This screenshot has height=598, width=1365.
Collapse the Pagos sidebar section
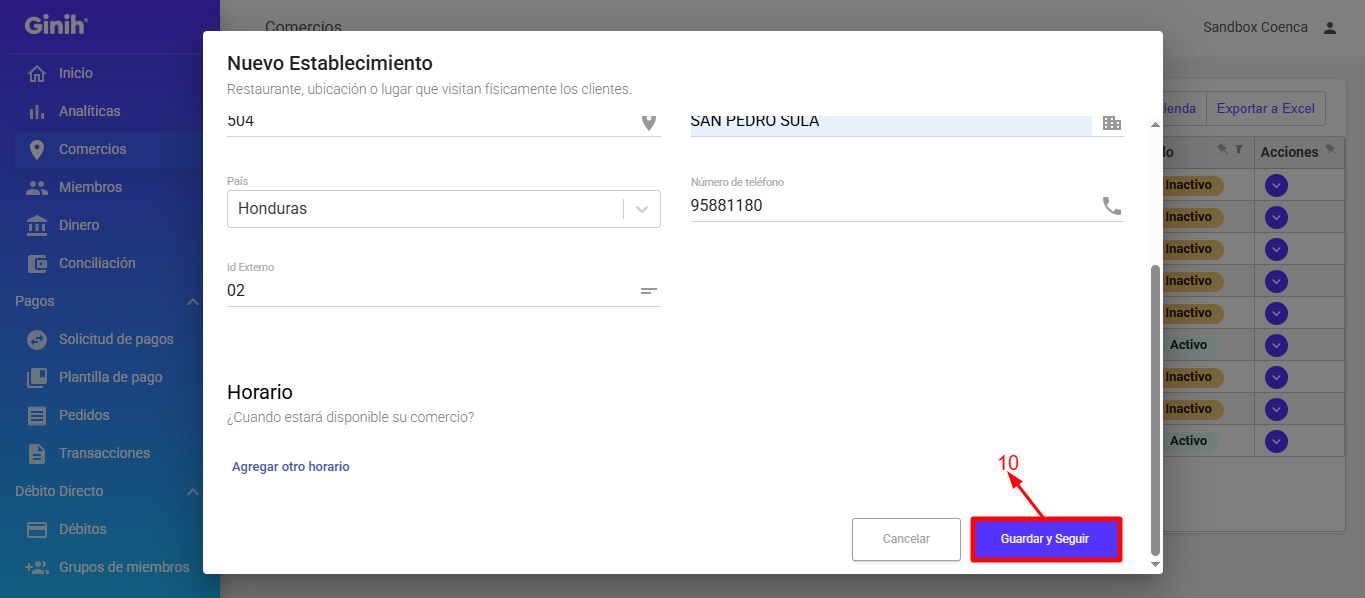(193, 302)
